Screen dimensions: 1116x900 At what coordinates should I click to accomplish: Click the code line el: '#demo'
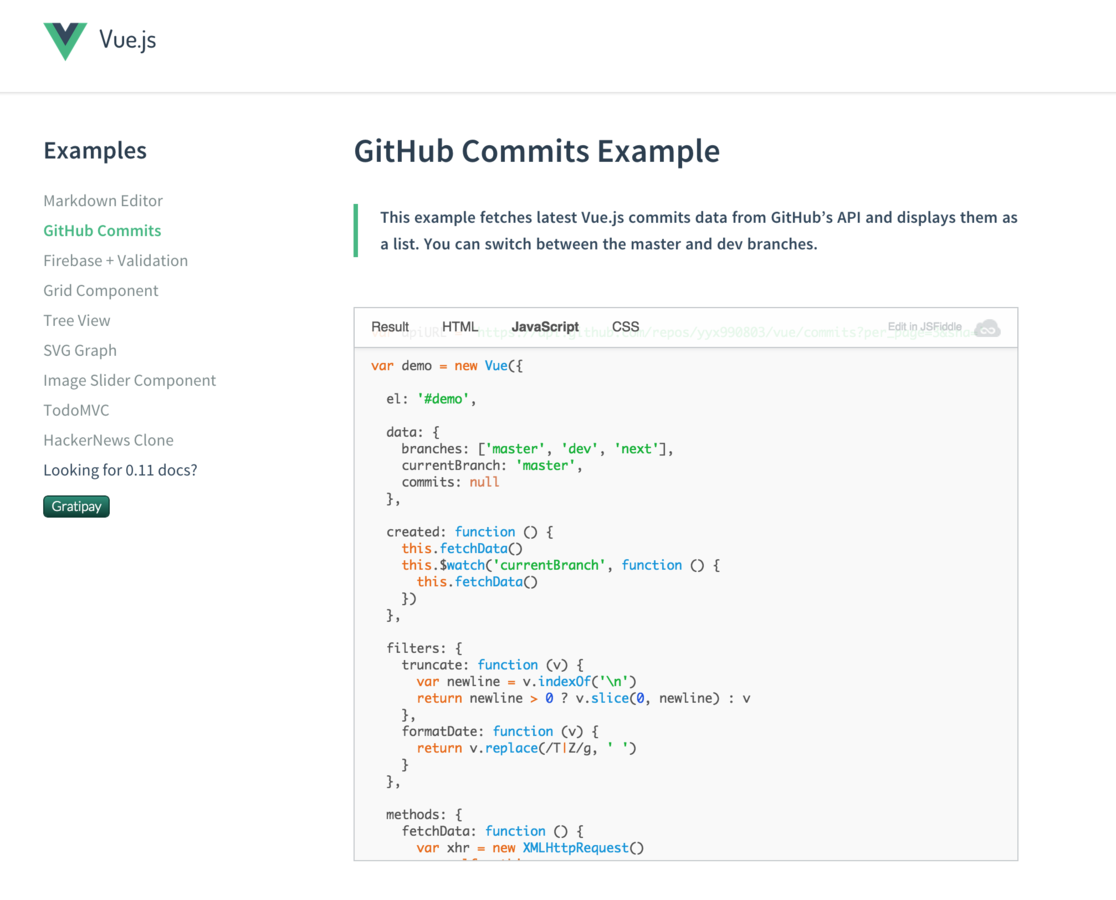pyautogui.click(x=431, y=399)
